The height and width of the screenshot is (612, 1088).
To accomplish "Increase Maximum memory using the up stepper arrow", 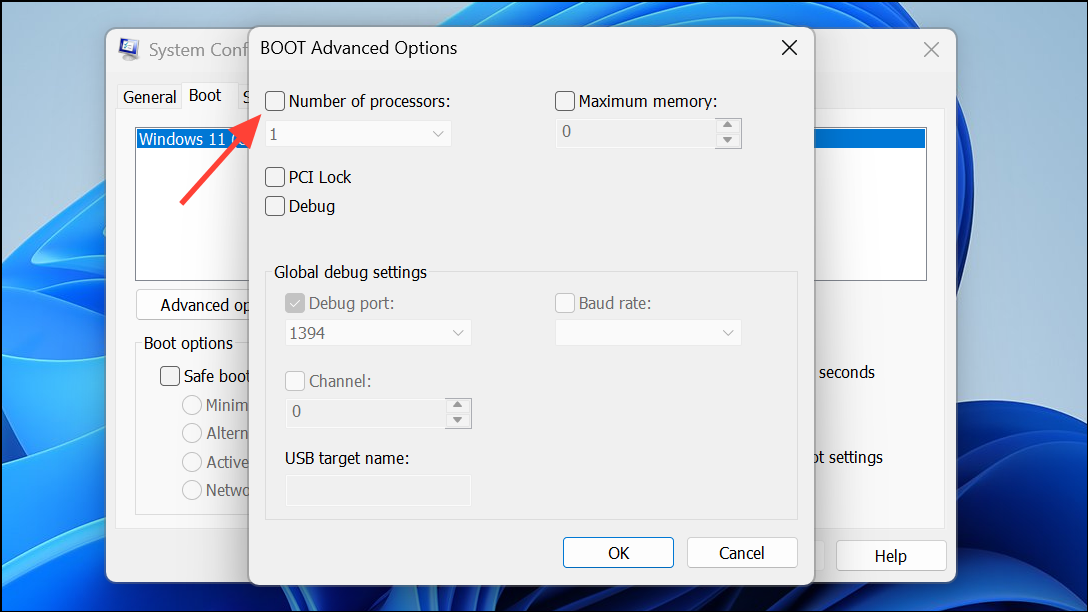I will click(729, 126).
